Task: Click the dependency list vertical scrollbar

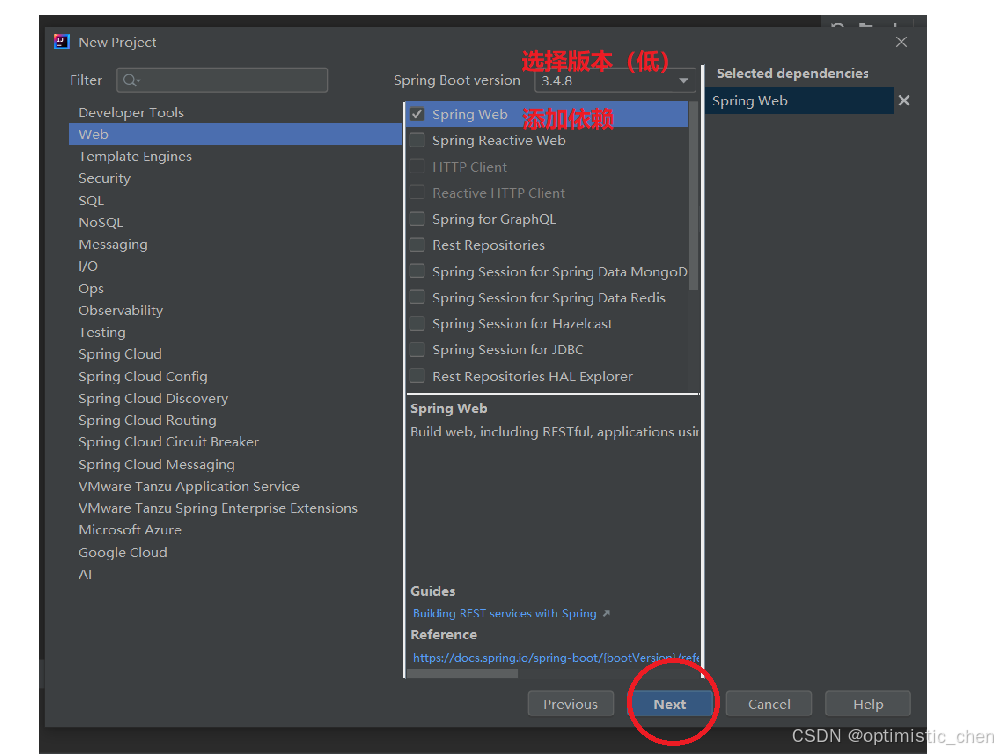Action: point(694,196)
